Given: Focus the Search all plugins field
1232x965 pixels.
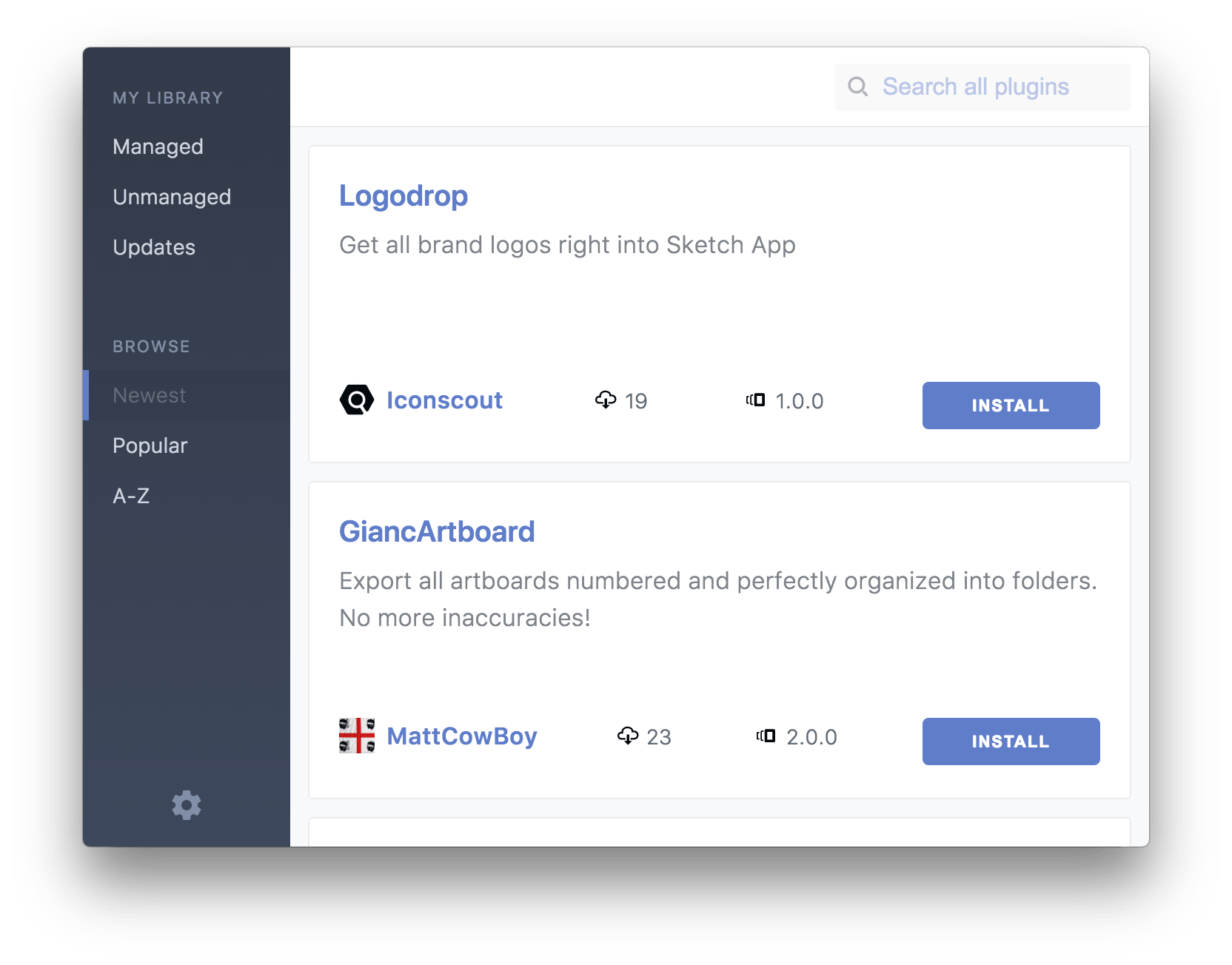Looking at the screenshot, I should click(982, 87).
